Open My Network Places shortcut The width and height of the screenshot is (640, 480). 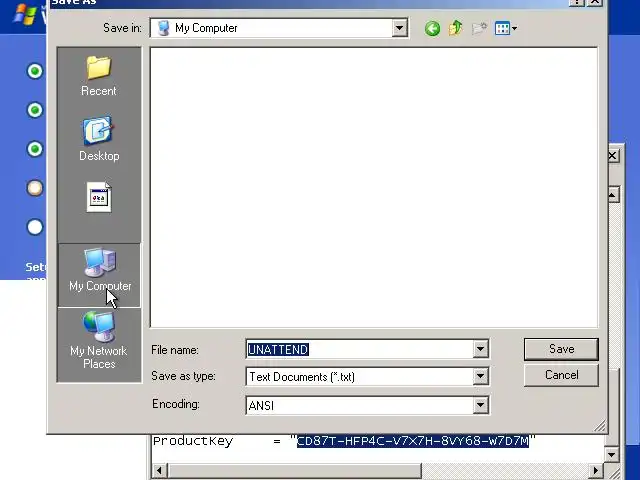[x=99, y=341]
